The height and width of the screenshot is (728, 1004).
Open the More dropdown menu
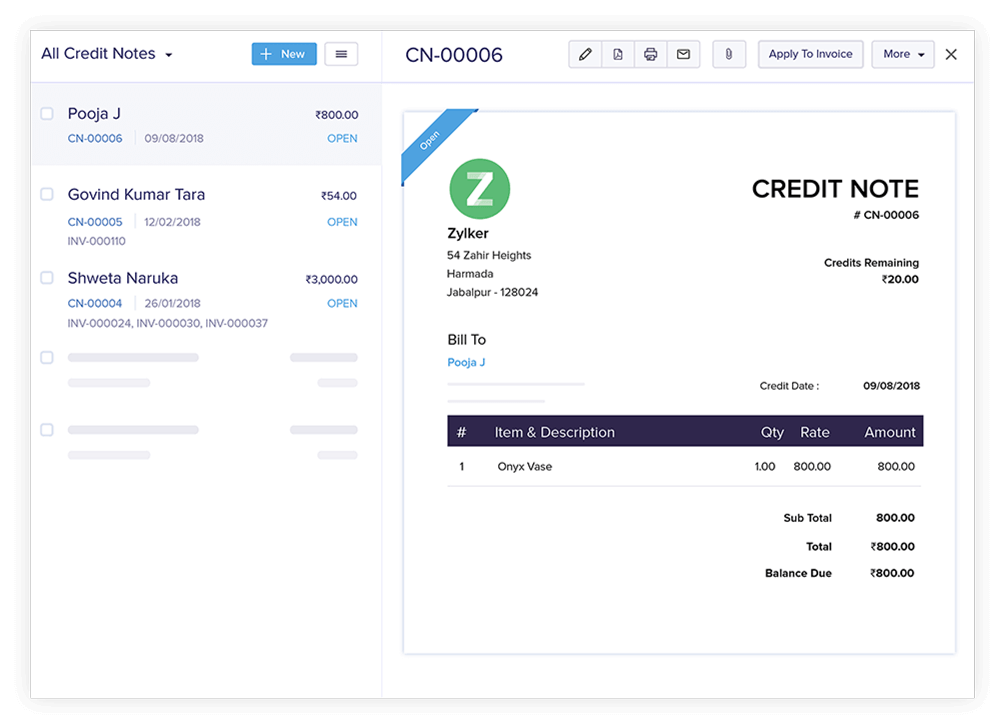(903, 54)
